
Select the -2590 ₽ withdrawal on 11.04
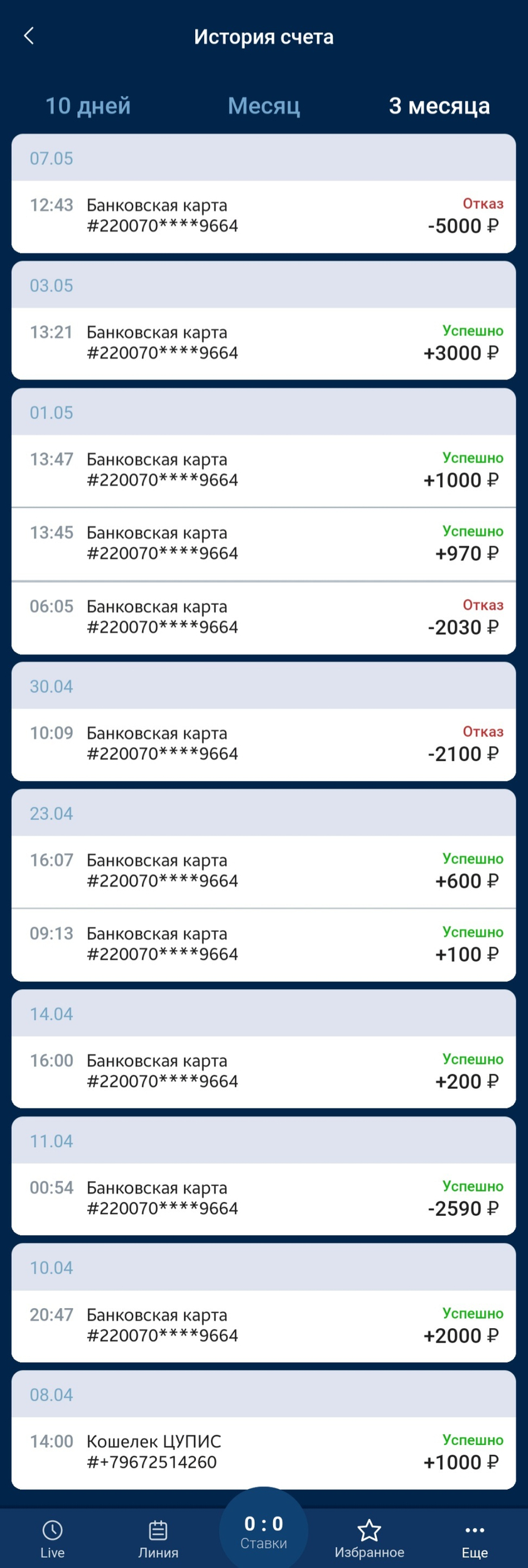(x=264, y=1199)
